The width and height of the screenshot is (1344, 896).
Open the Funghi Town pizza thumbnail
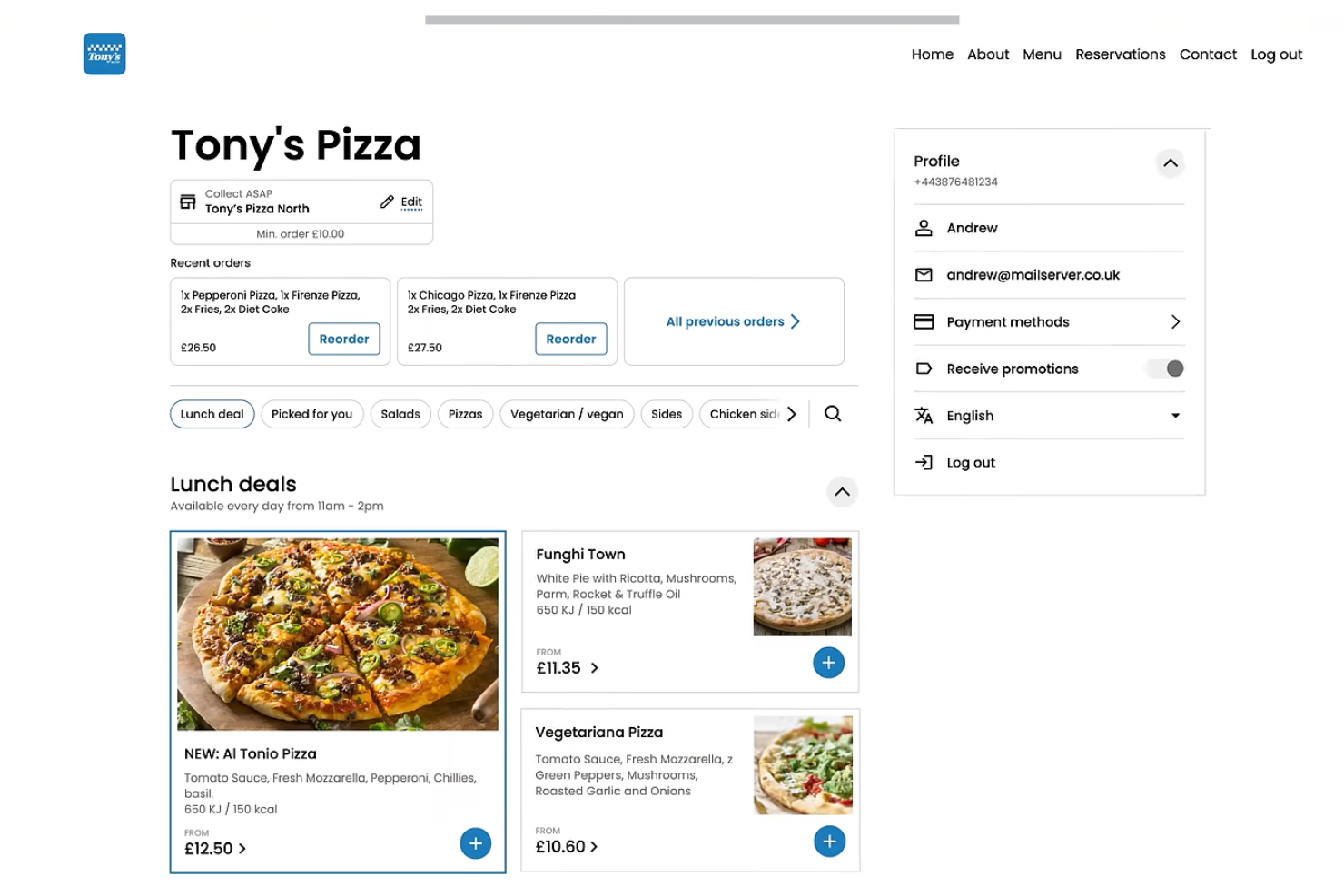coord(803,586)
